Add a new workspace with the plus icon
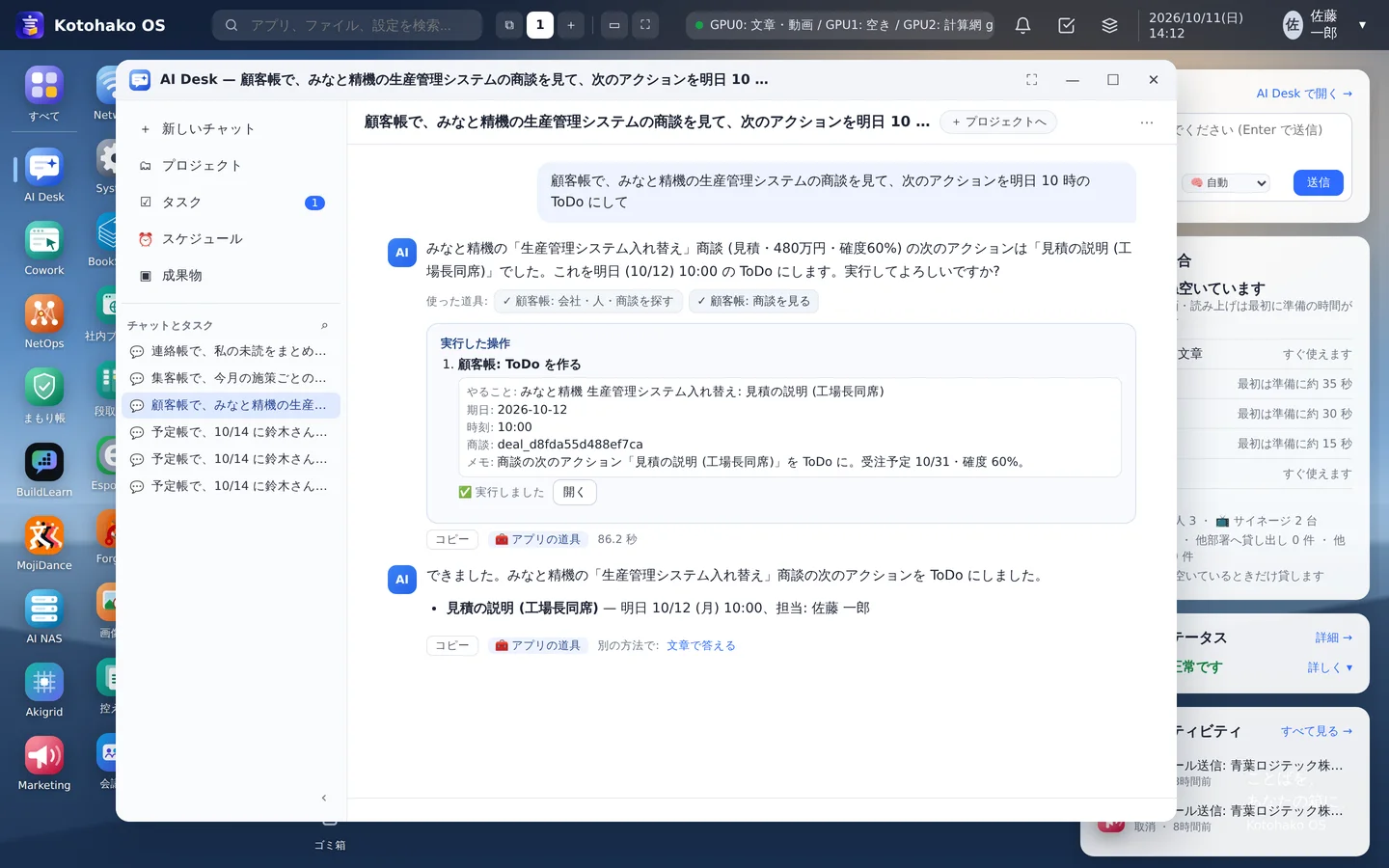1389x868 pixels. click(x=571, y=25)
